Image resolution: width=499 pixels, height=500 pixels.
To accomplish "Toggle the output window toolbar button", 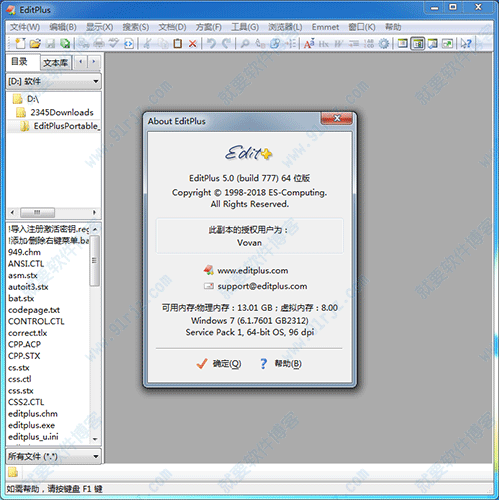I will 432,43.
